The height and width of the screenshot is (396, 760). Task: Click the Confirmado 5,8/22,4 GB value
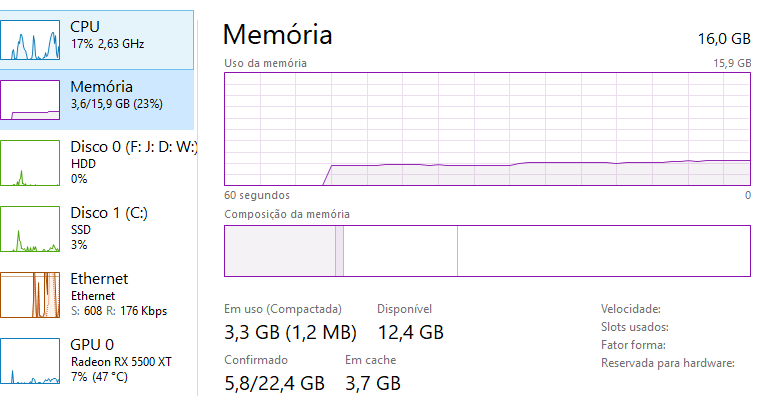pos(274,383)
